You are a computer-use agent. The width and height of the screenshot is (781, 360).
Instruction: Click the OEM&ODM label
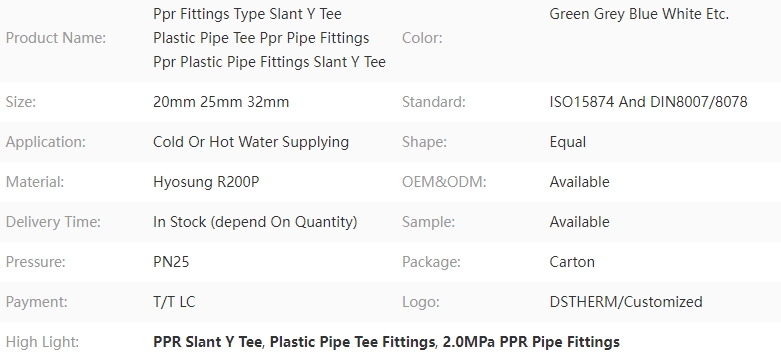point(444,182)
